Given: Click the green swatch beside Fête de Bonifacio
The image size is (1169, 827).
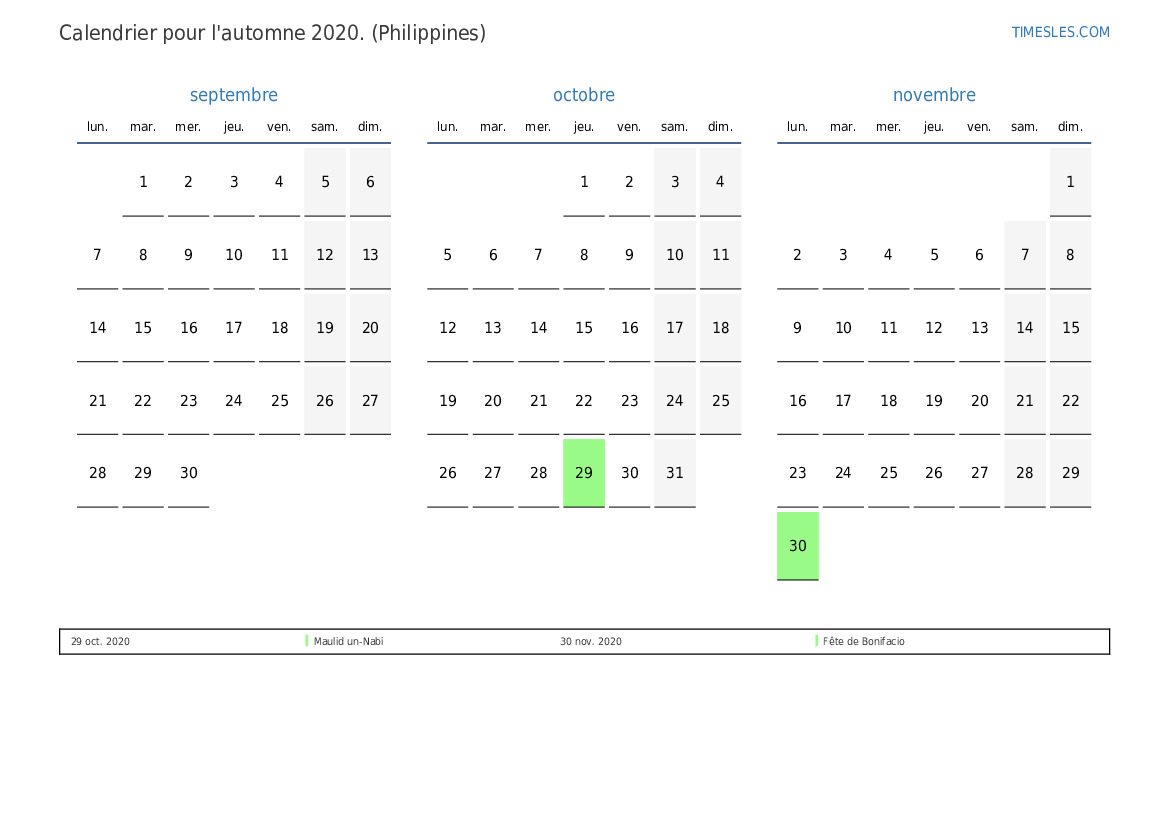Looking at the screenshot, I should (817, 641).
